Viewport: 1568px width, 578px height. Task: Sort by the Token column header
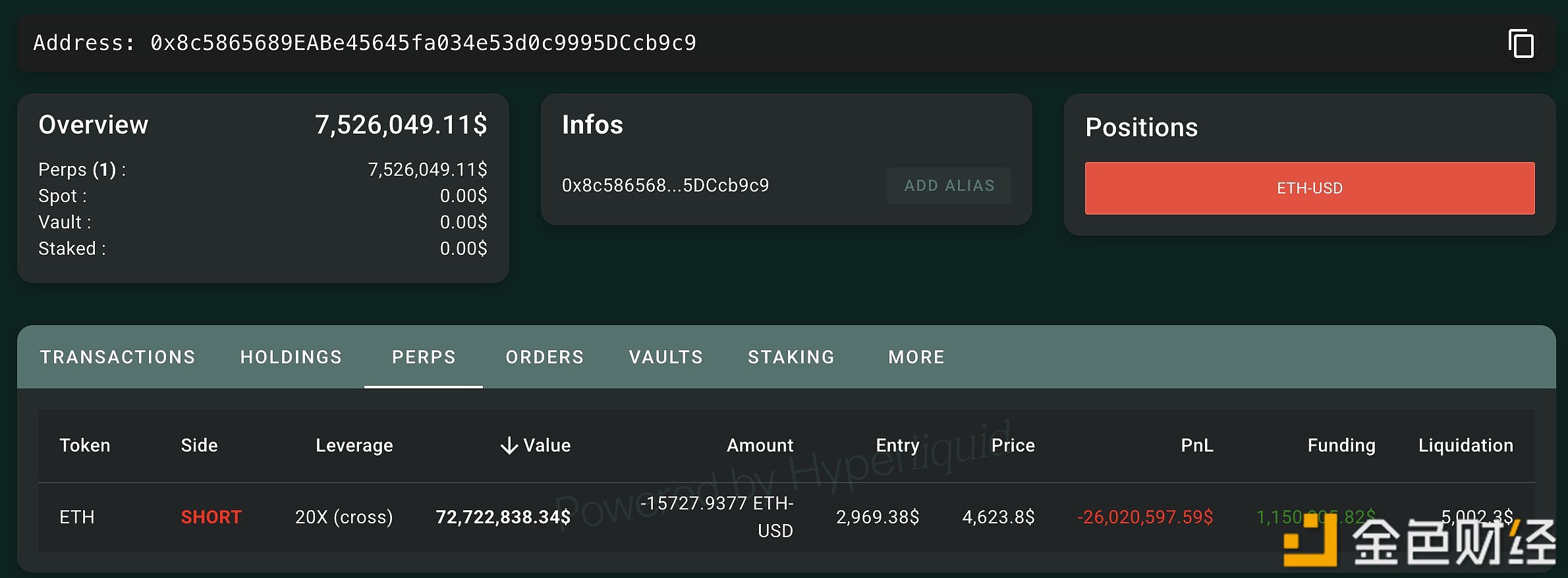pos(85,446)
